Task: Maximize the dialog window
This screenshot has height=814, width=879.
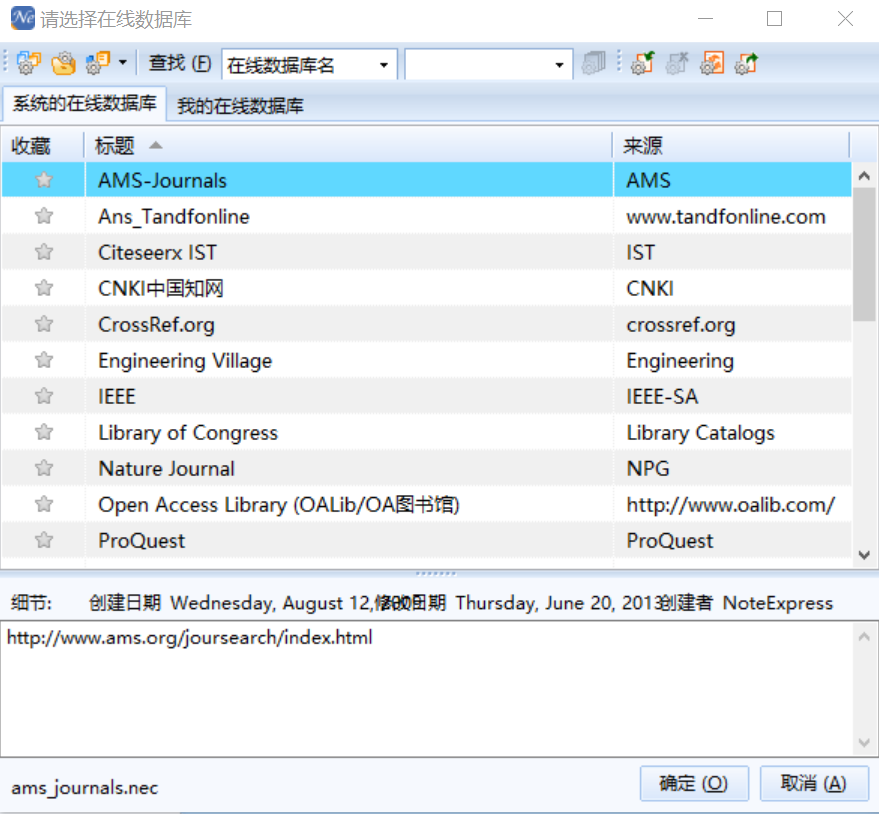Action: point(774,18)
